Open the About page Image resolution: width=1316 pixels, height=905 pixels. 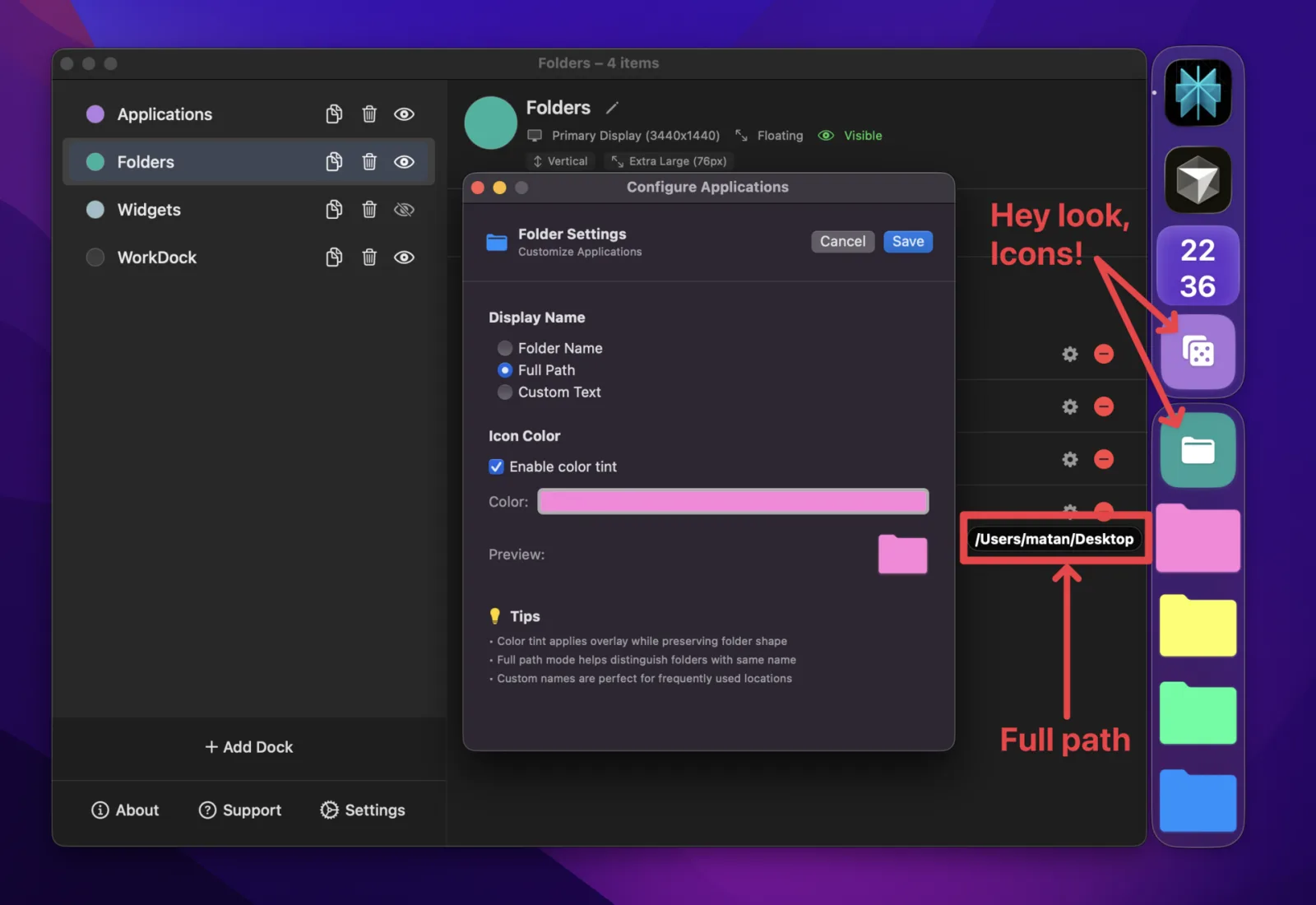(125, 810)
